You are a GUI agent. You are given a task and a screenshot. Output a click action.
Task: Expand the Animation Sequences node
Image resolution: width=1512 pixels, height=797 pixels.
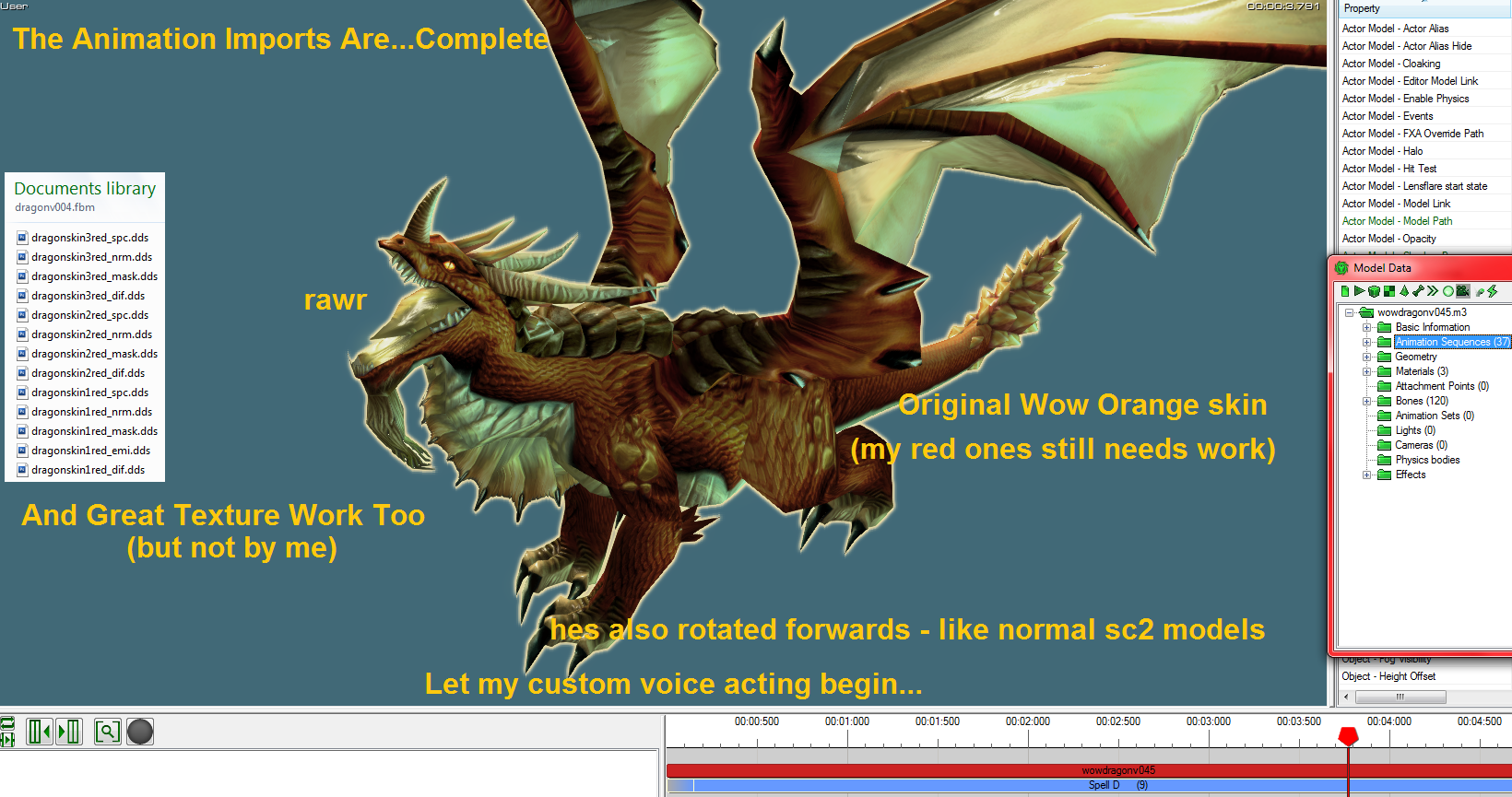pyautogui.click(x=1367, y=342)
